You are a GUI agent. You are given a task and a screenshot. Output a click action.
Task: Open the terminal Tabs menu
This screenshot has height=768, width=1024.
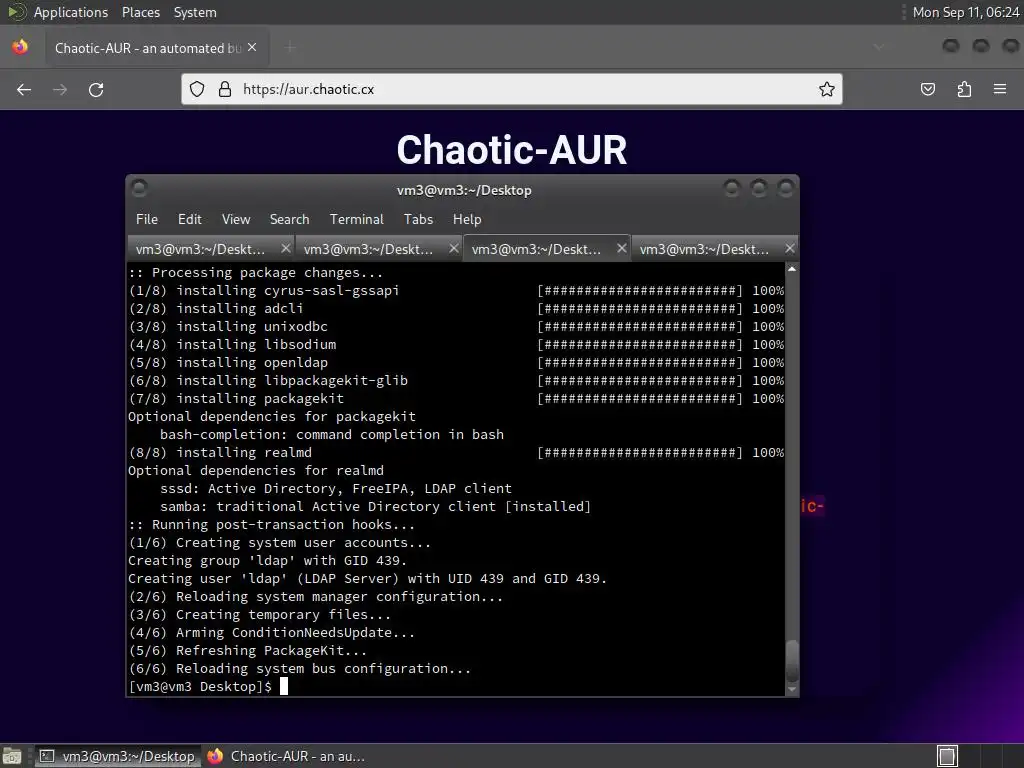click(x=418, y=219)
